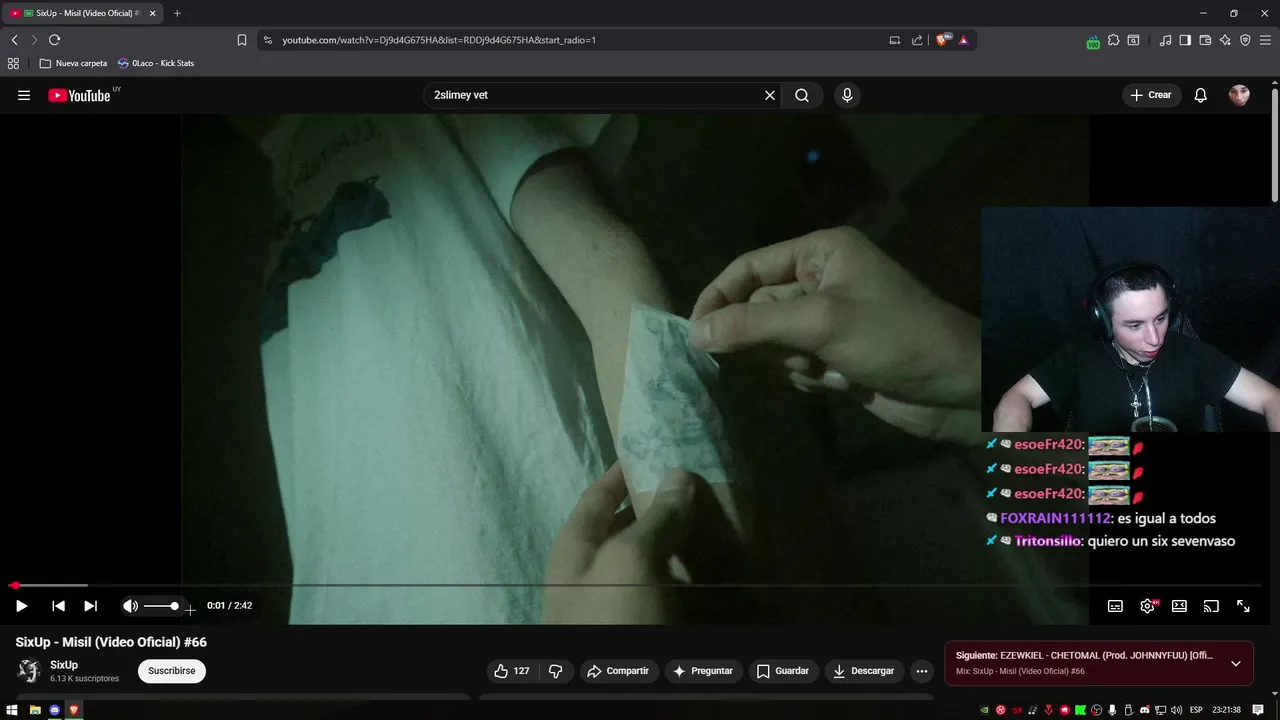Open File Explorer from the taskbar

[35, 710]
